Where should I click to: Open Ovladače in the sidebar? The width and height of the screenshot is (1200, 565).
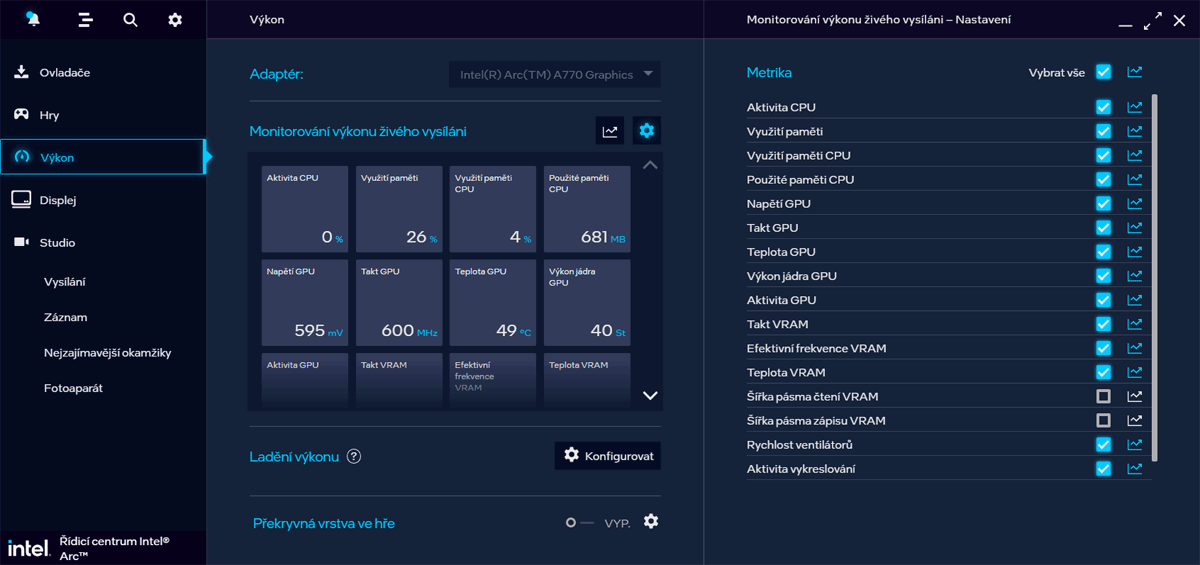pos(103,72)
